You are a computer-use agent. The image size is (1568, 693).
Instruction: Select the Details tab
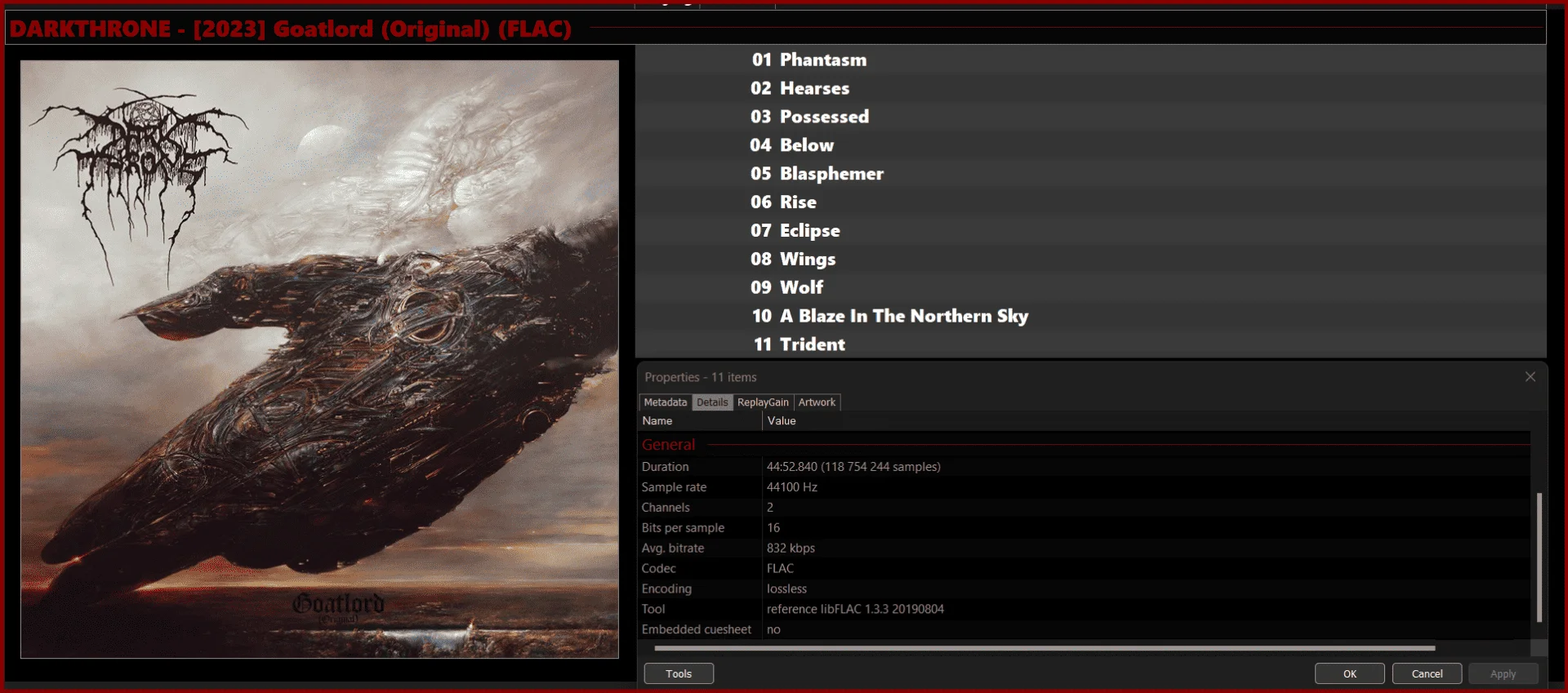pyautogui.click(x=712, y=402)
